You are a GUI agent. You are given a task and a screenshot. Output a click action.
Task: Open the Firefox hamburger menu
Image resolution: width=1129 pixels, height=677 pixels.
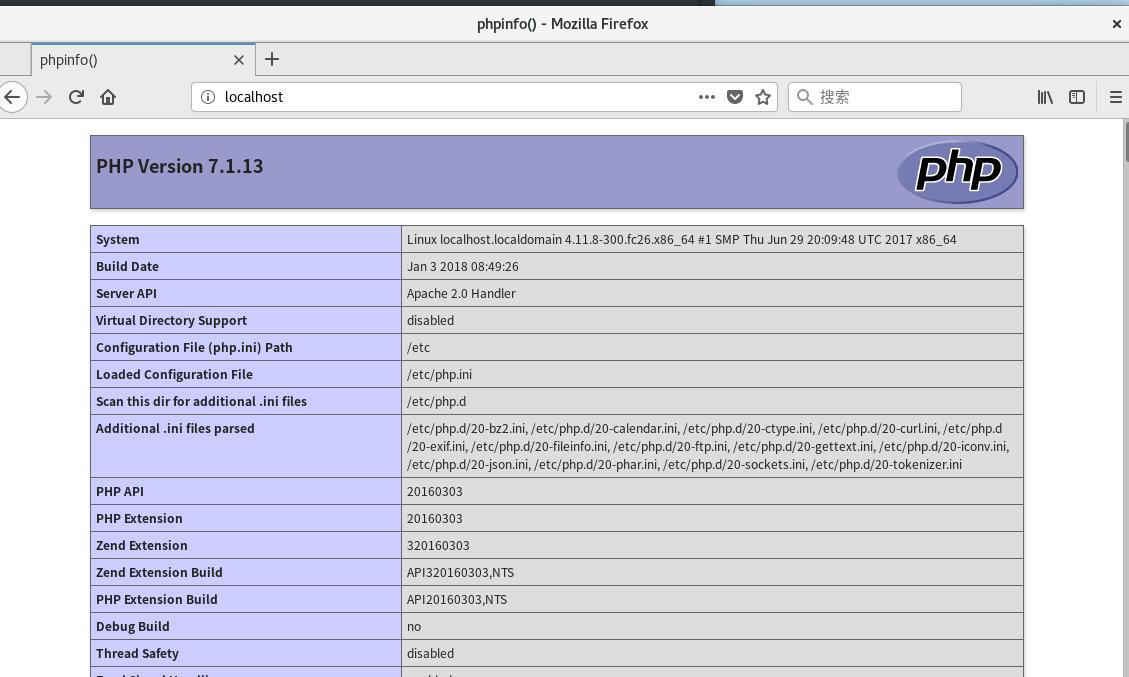pyautogui.click(x=1115, y=97)
